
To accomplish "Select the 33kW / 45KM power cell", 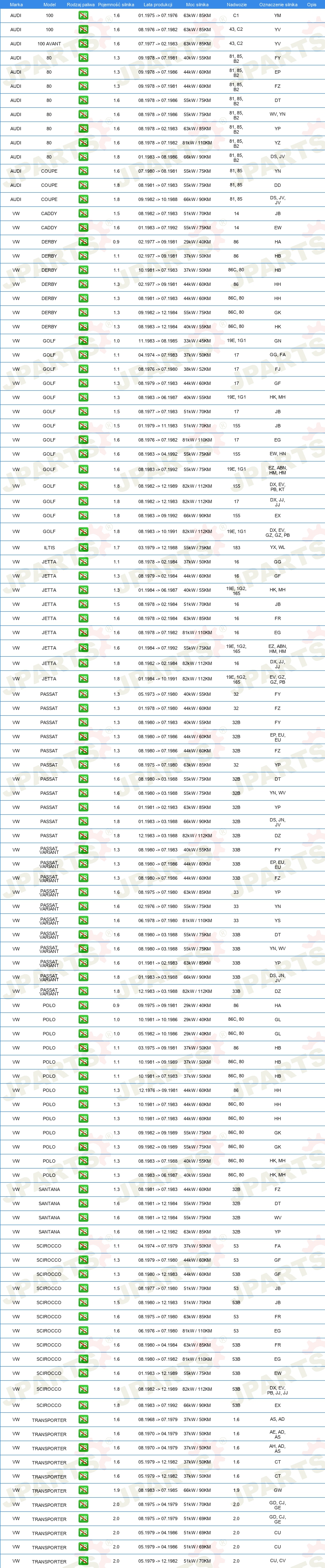I will click(197, 341).
